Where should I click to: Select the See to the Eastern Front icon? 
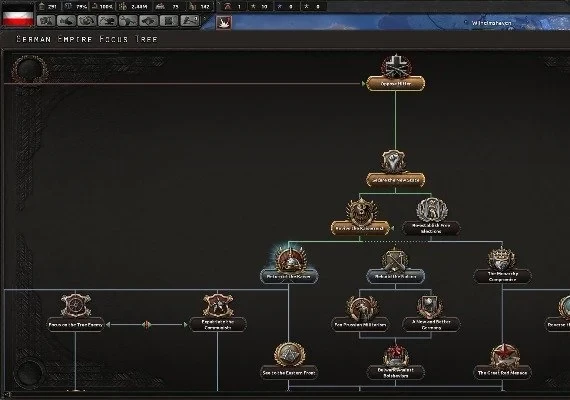tap(289, 354)
